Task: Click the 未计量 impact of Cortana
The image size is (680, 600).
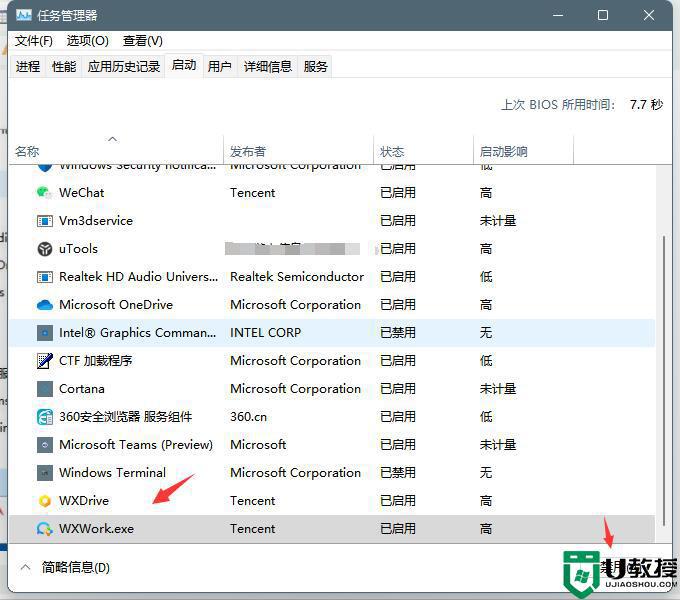Action: (x=498, y=388)
